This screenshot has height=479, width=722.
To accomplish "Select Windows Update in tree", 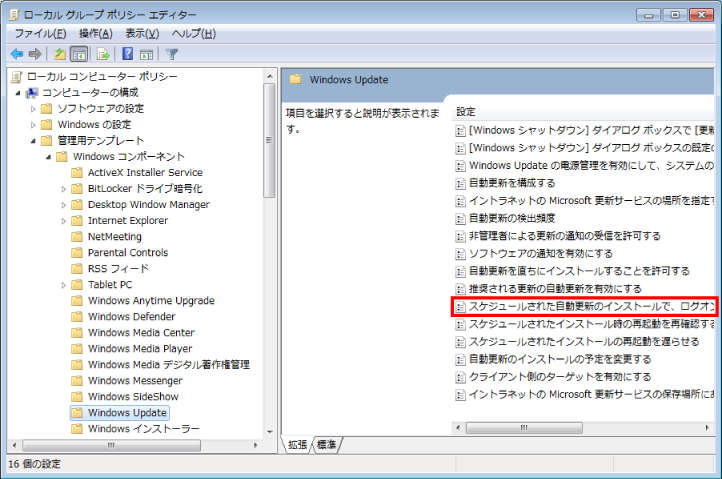I will point(127,413).
